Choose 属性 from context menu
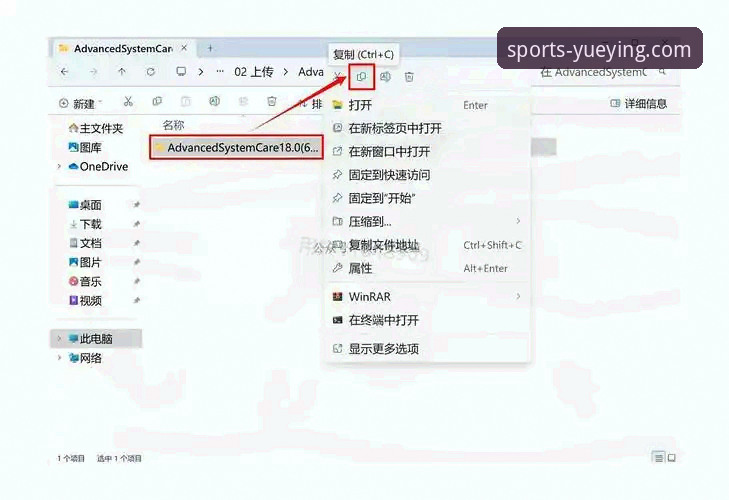This screenshot has height=500, width=729. coord(360,268)
